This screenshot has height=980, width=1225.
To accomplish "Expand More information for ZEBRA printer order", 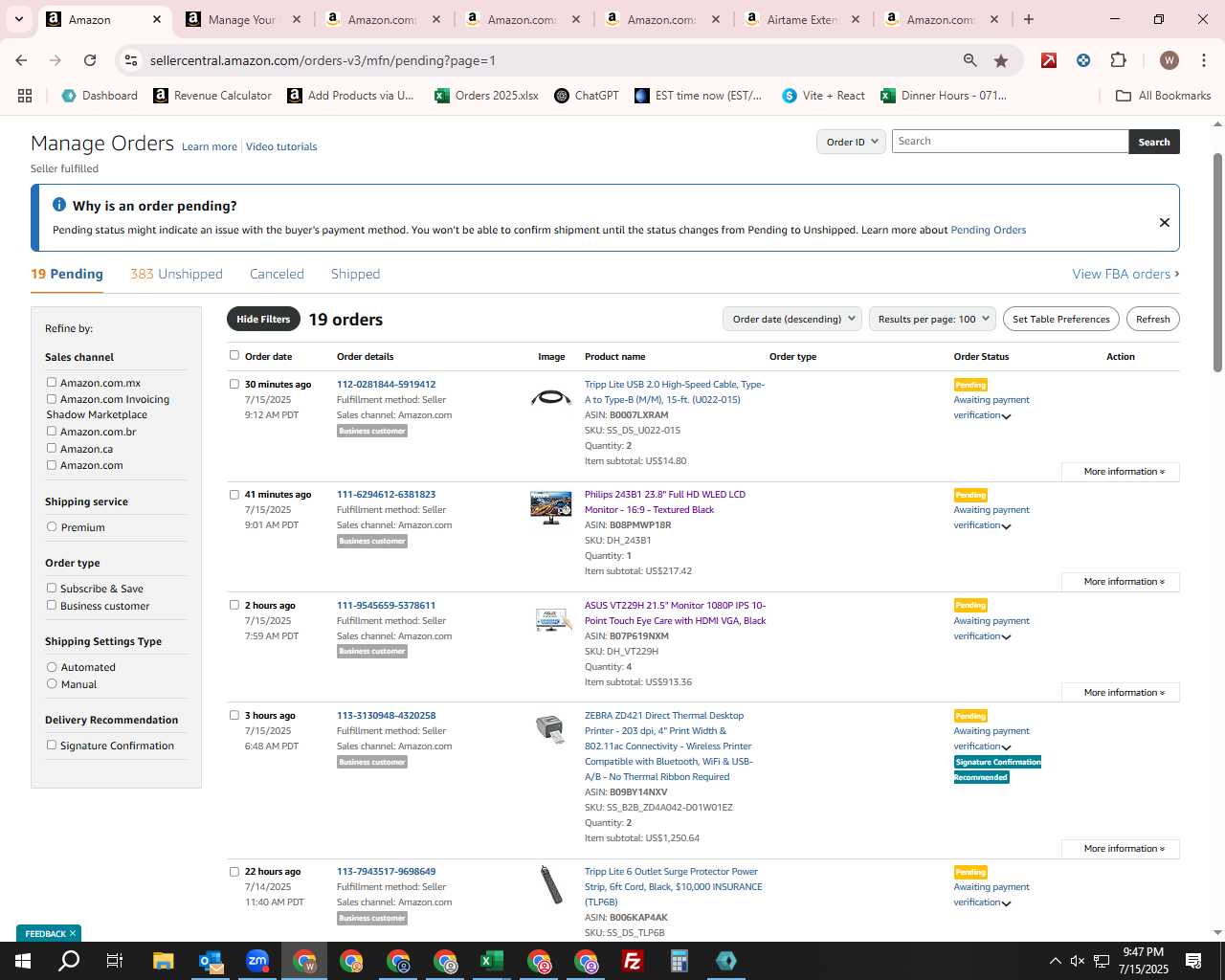I will (1121, 849).
